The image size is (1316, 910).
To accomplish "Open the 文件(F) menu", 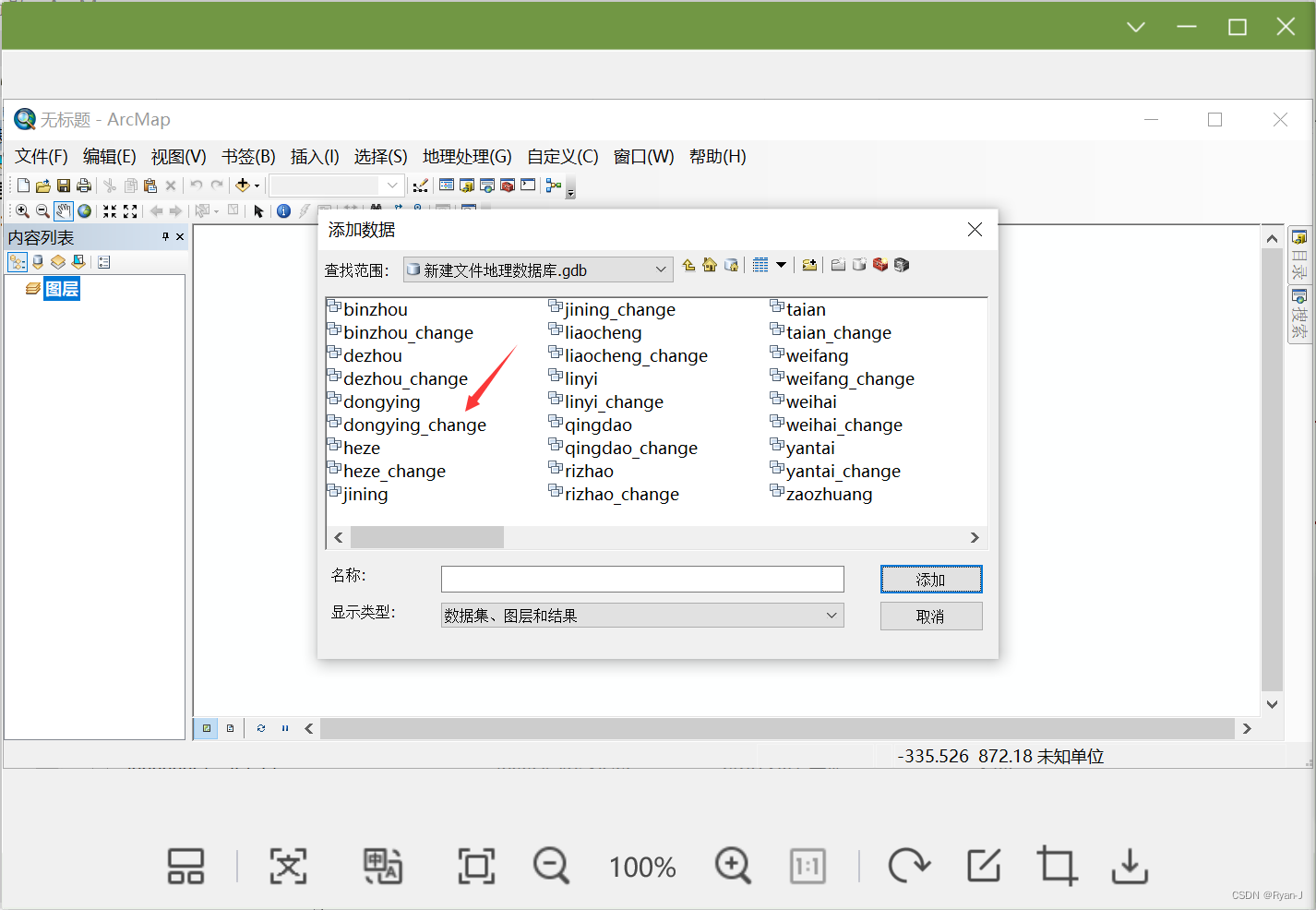I will [42, 157].
